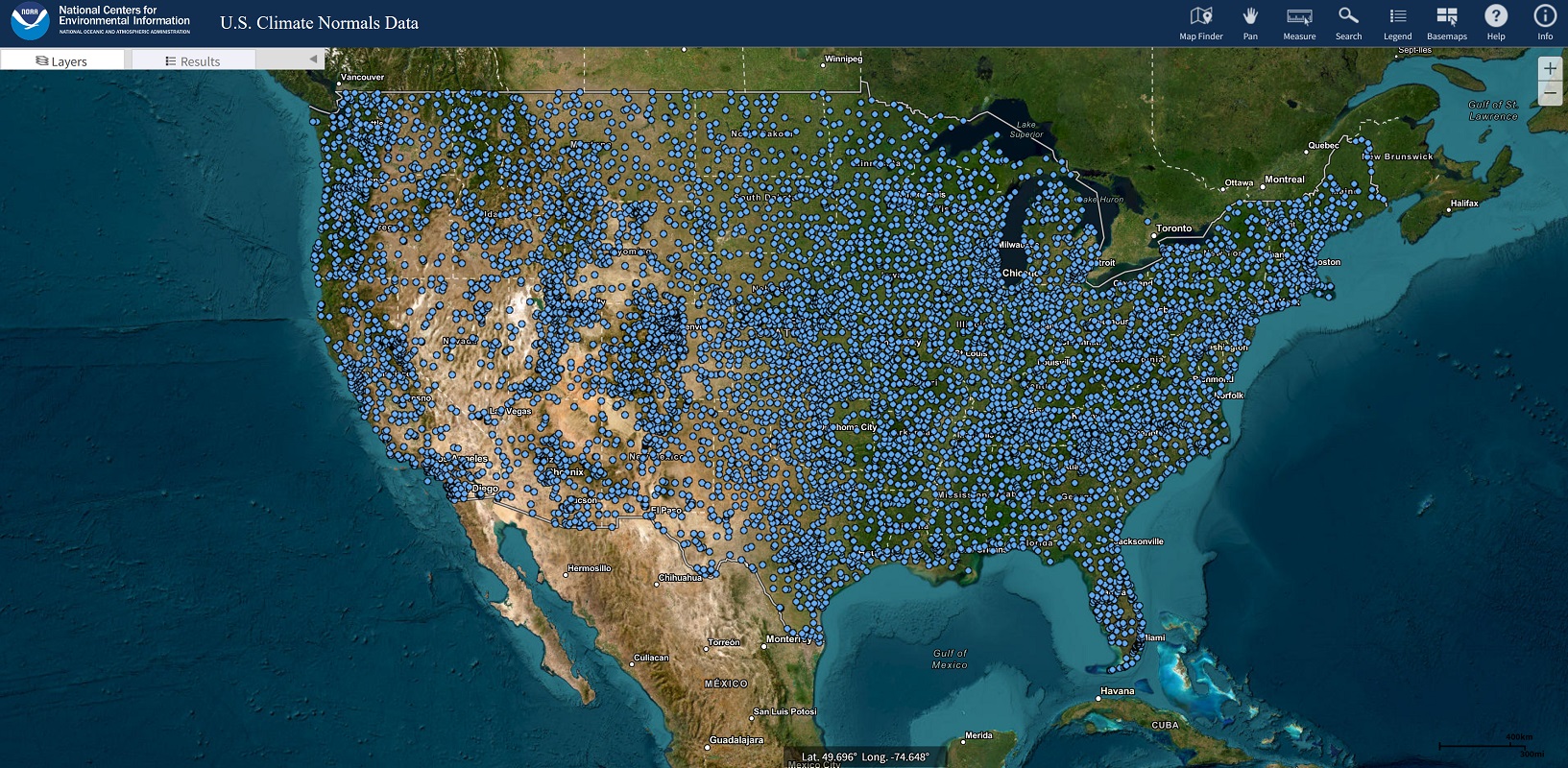Switch to the Layers tab
This screenshot has height=768, width=1568.
pyautogui.click(x=62, y=60)
